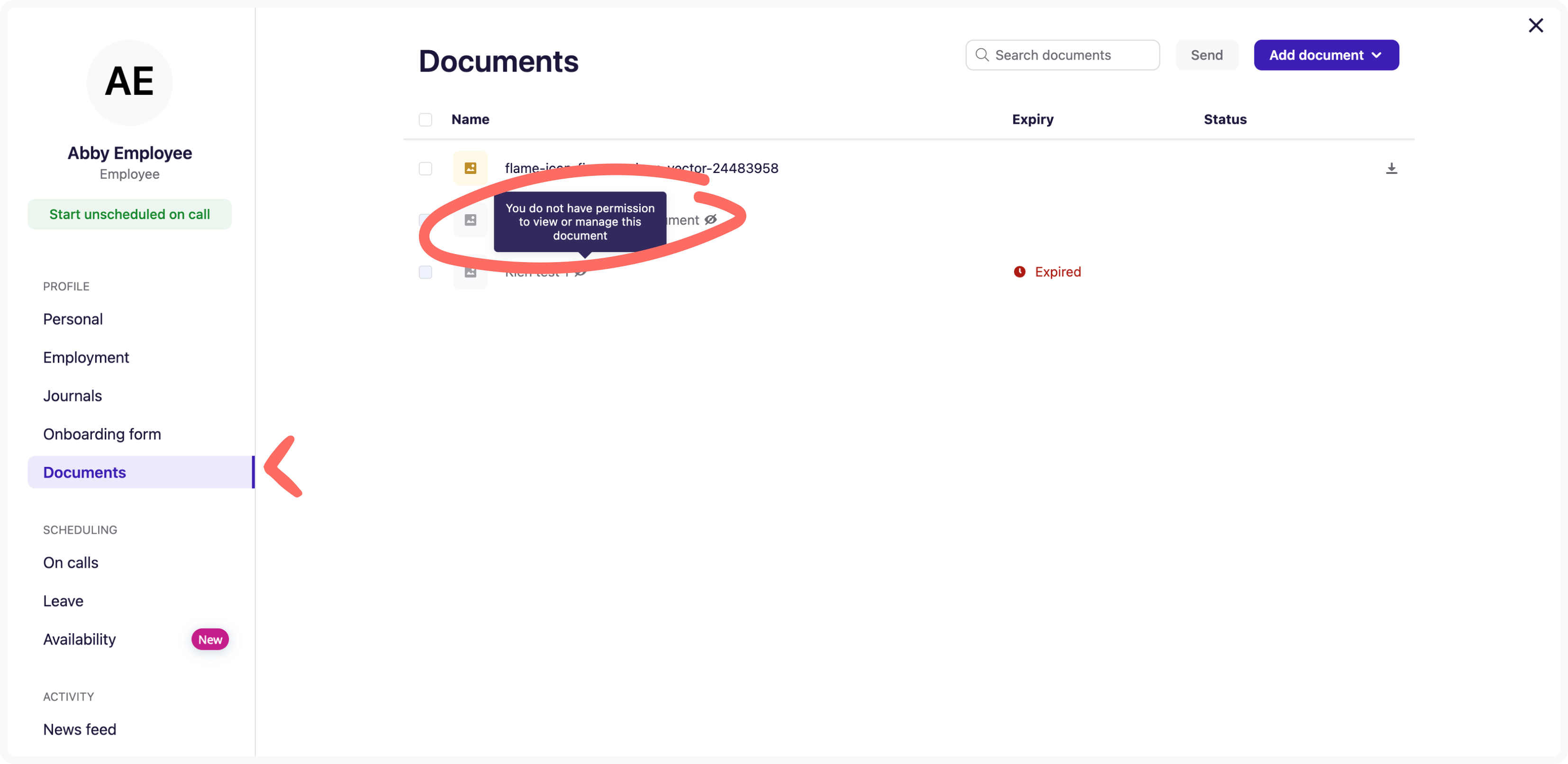Sort by the Status column header
Viewport: 1568px width, 764px height.
point(1225,119)
